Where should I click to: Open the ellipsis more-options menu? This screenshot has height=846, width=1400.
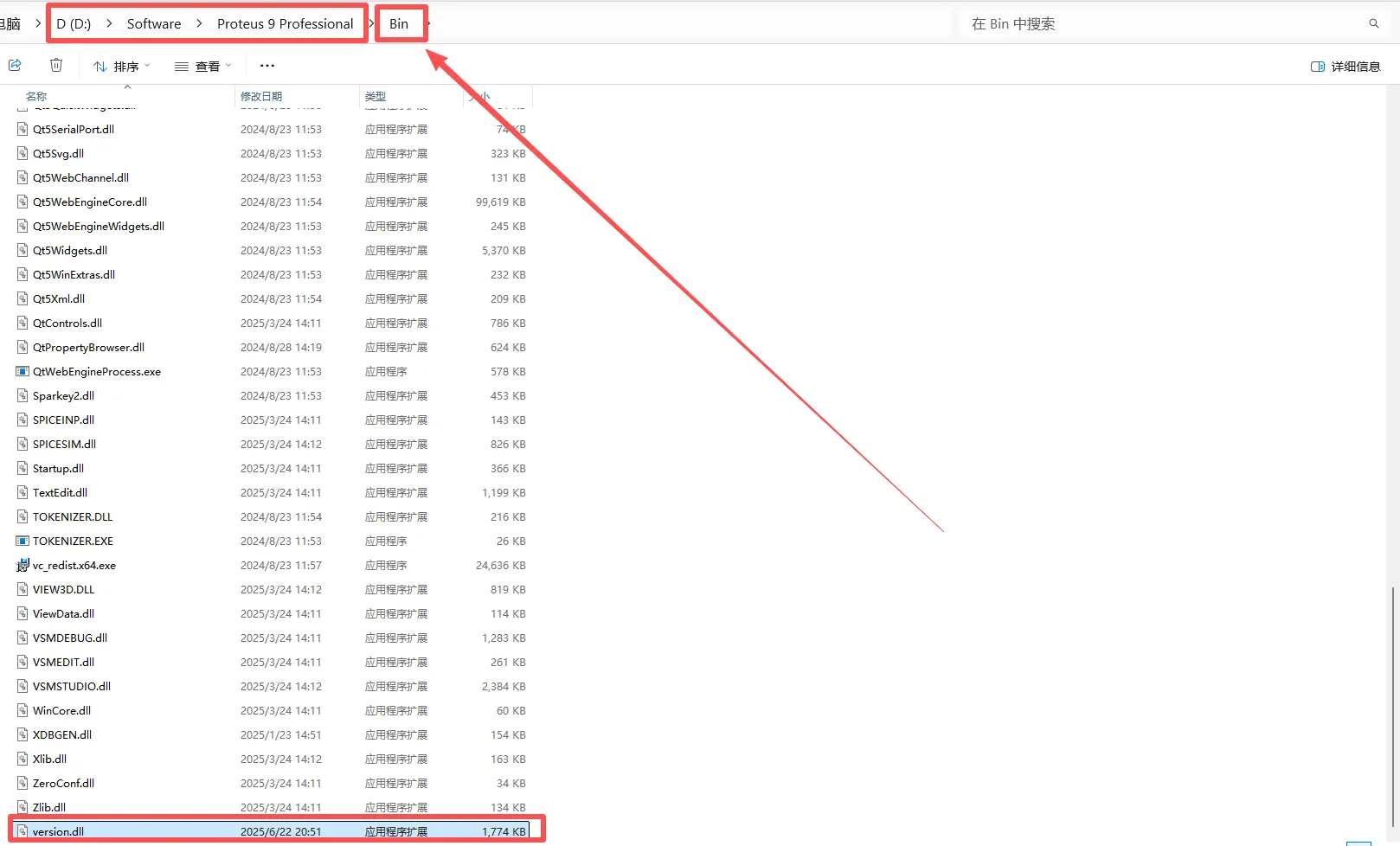(x=267, y=66)
